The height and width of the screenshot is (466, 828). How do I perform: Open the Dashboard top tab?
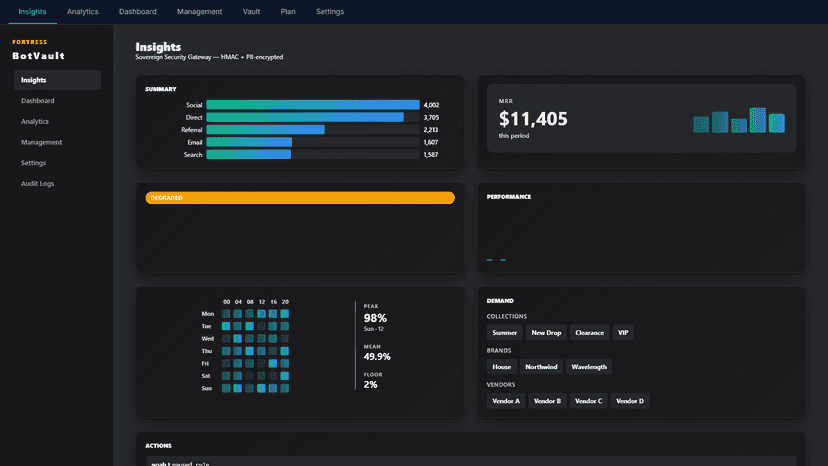click(x=137, y=12)
